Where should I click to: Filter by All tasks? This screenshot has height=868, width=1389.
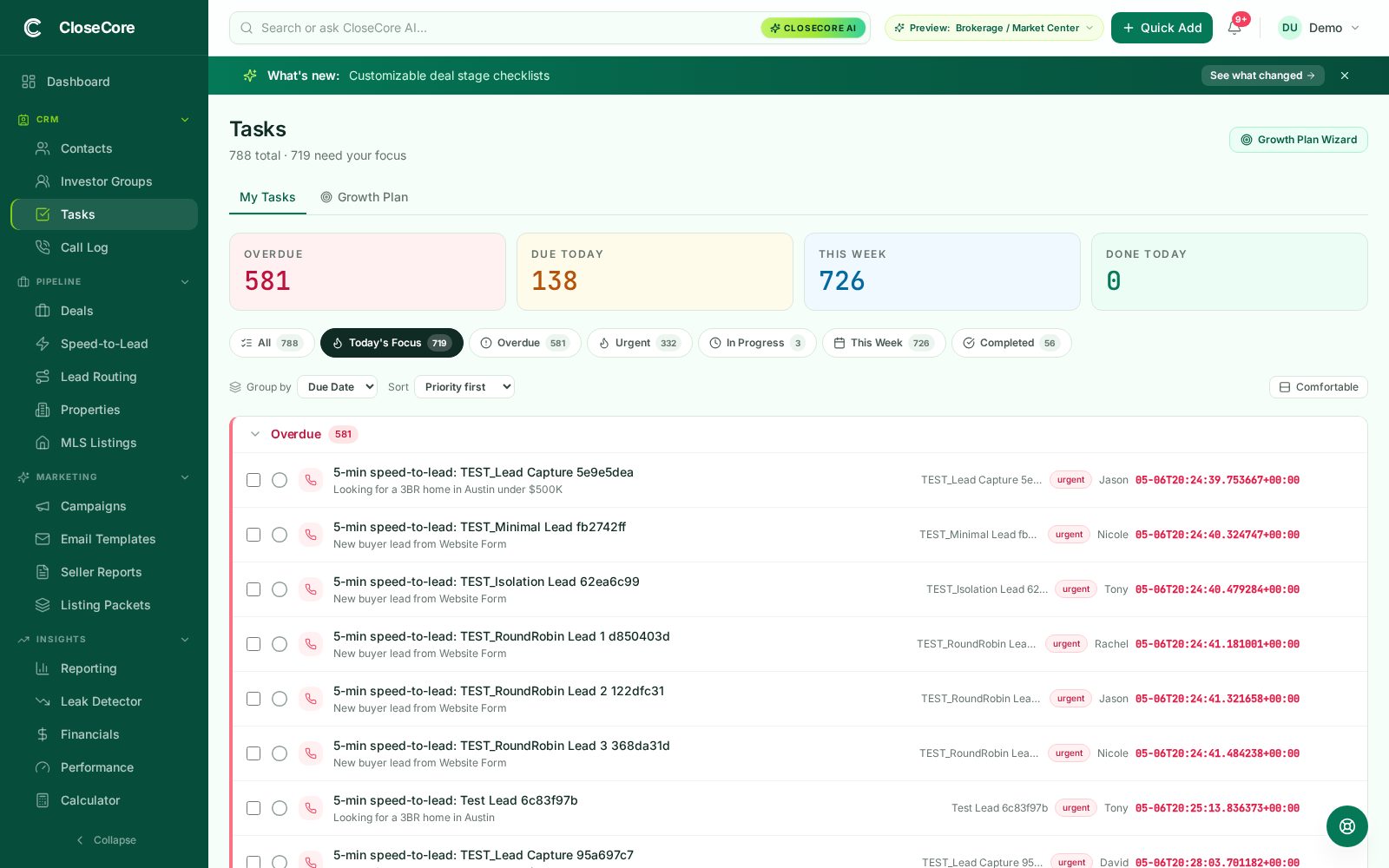point(272,343)
